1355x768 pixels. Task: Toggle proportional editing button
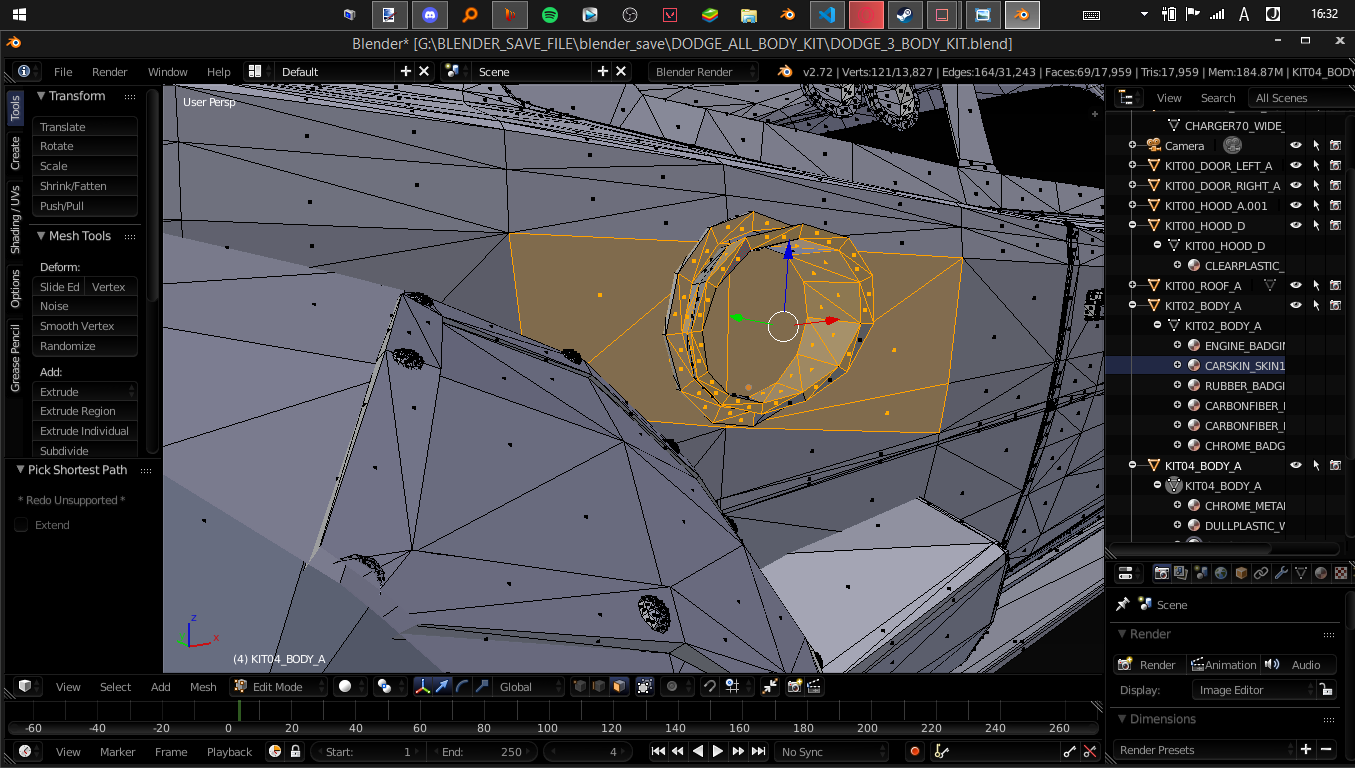point(678,687)
